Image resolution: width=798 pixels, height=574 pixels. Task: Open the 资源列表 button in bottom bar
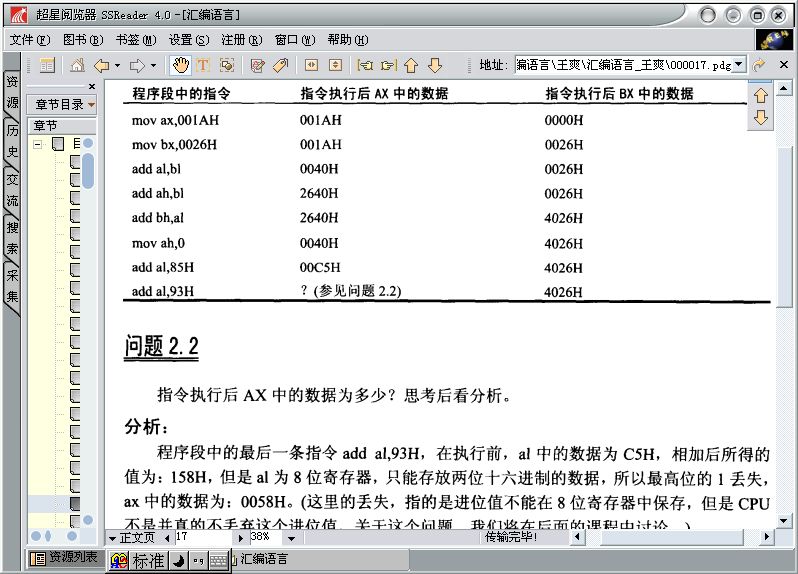[x=65, y=558]
